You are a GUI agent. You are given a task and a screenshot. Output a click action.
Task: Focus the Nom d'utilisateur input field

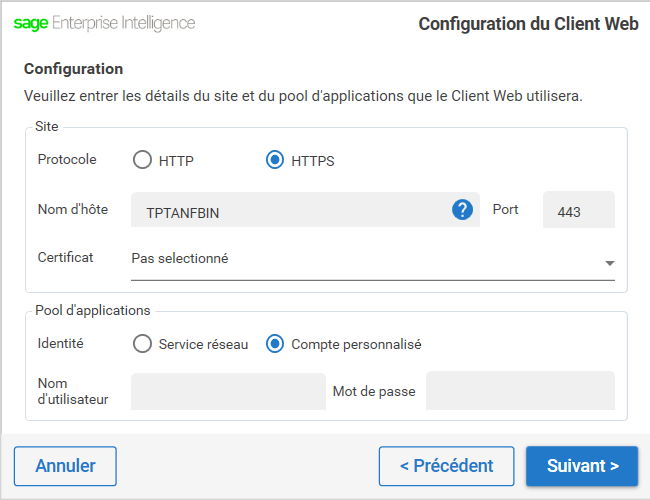228,391
